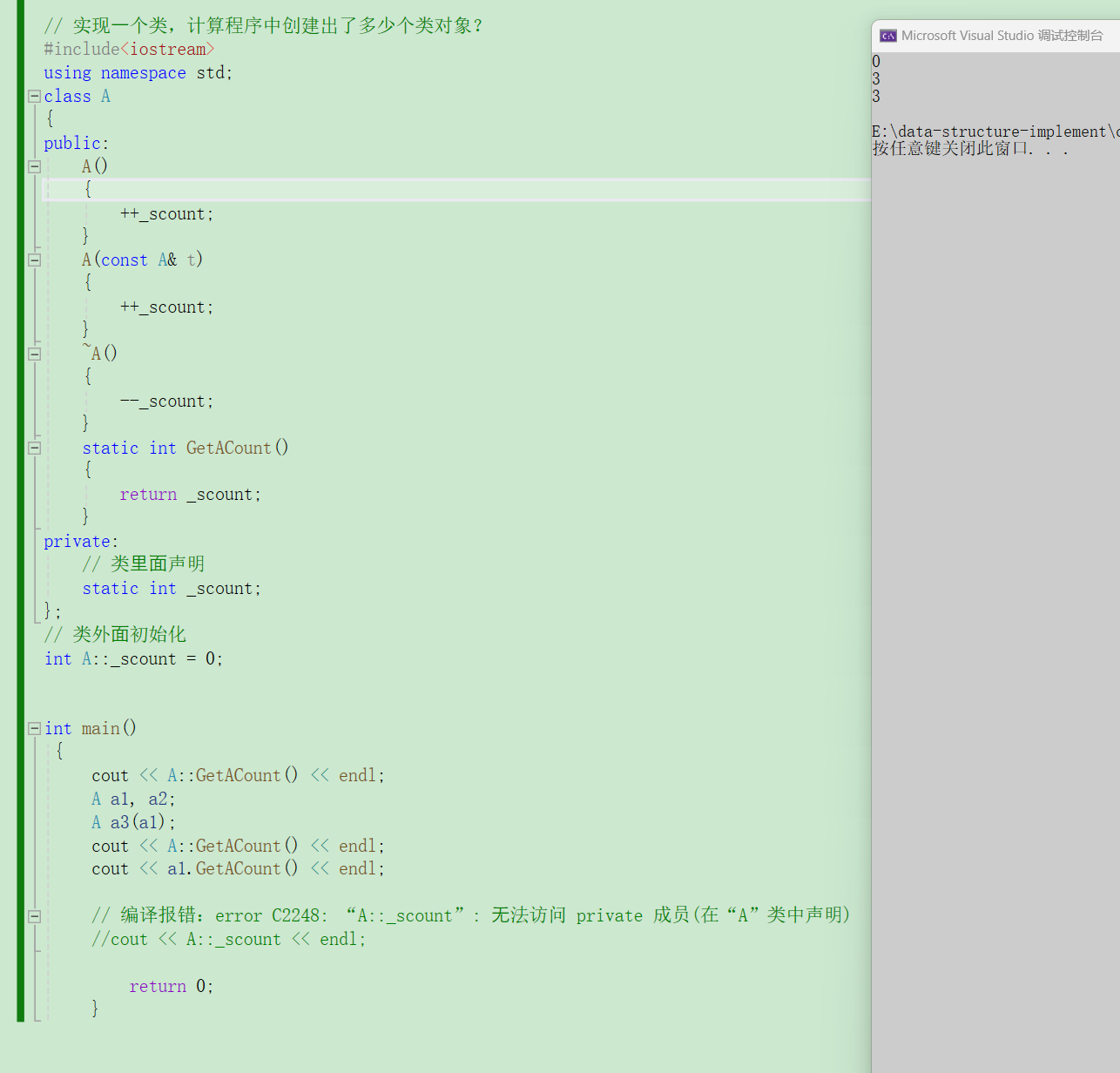The height and width of the screenshot is (1073, 1120).
Task: Fold the ~A() destructor block
Action: click(35, 354)
